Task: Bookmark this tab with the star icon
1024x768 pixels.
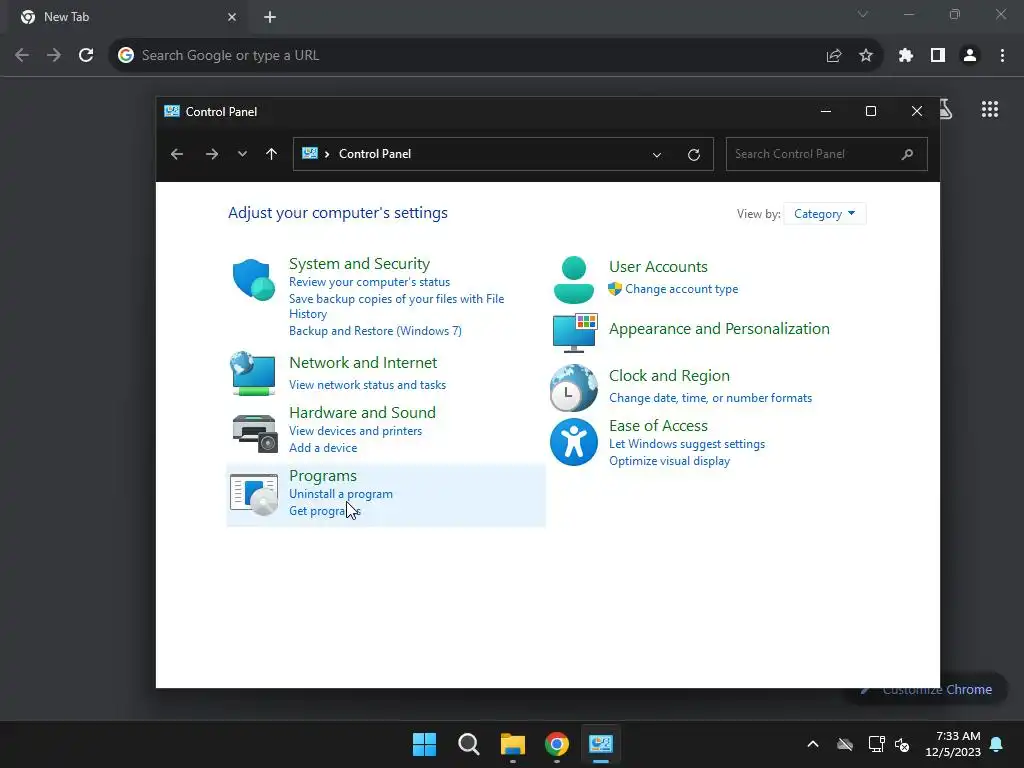Action: click(x=866, y=56)
